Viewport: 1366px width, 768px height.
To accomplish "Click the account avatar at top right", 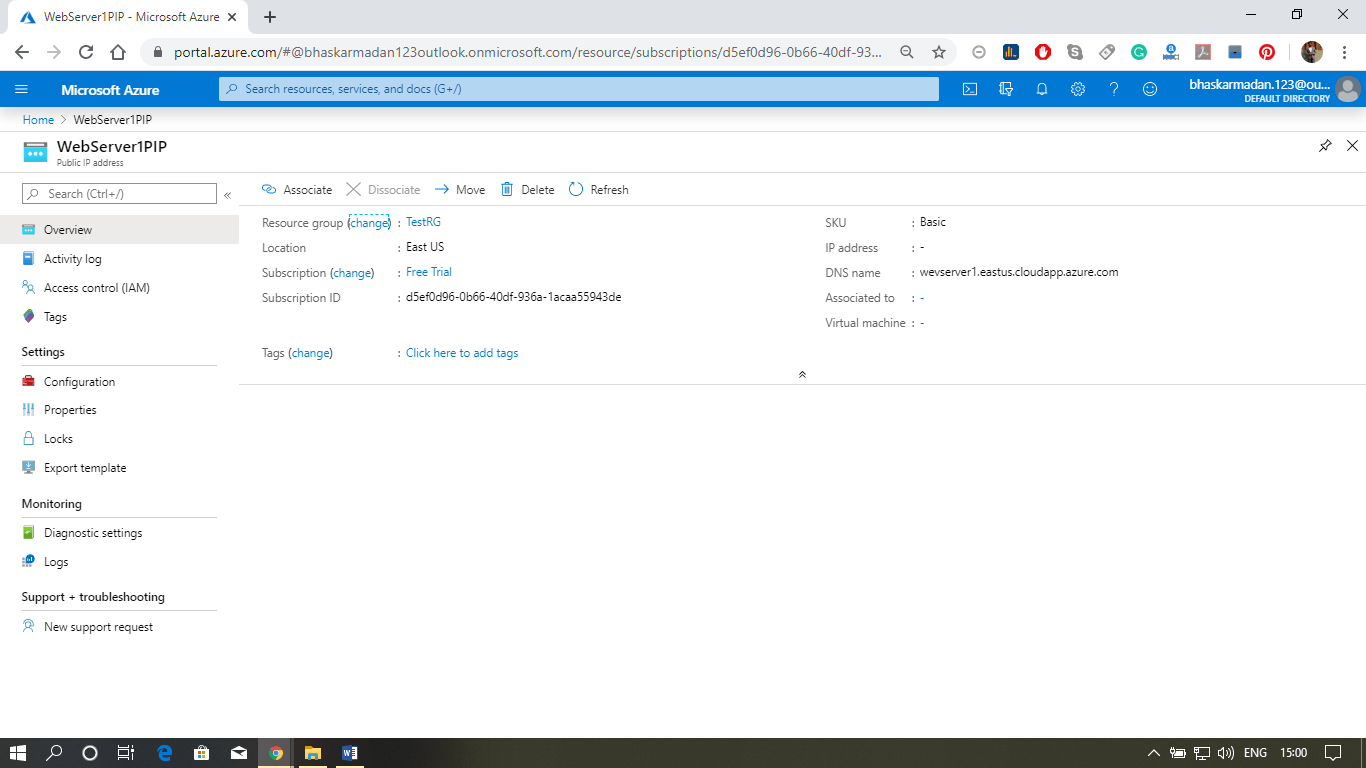I will coord(1348,90).
